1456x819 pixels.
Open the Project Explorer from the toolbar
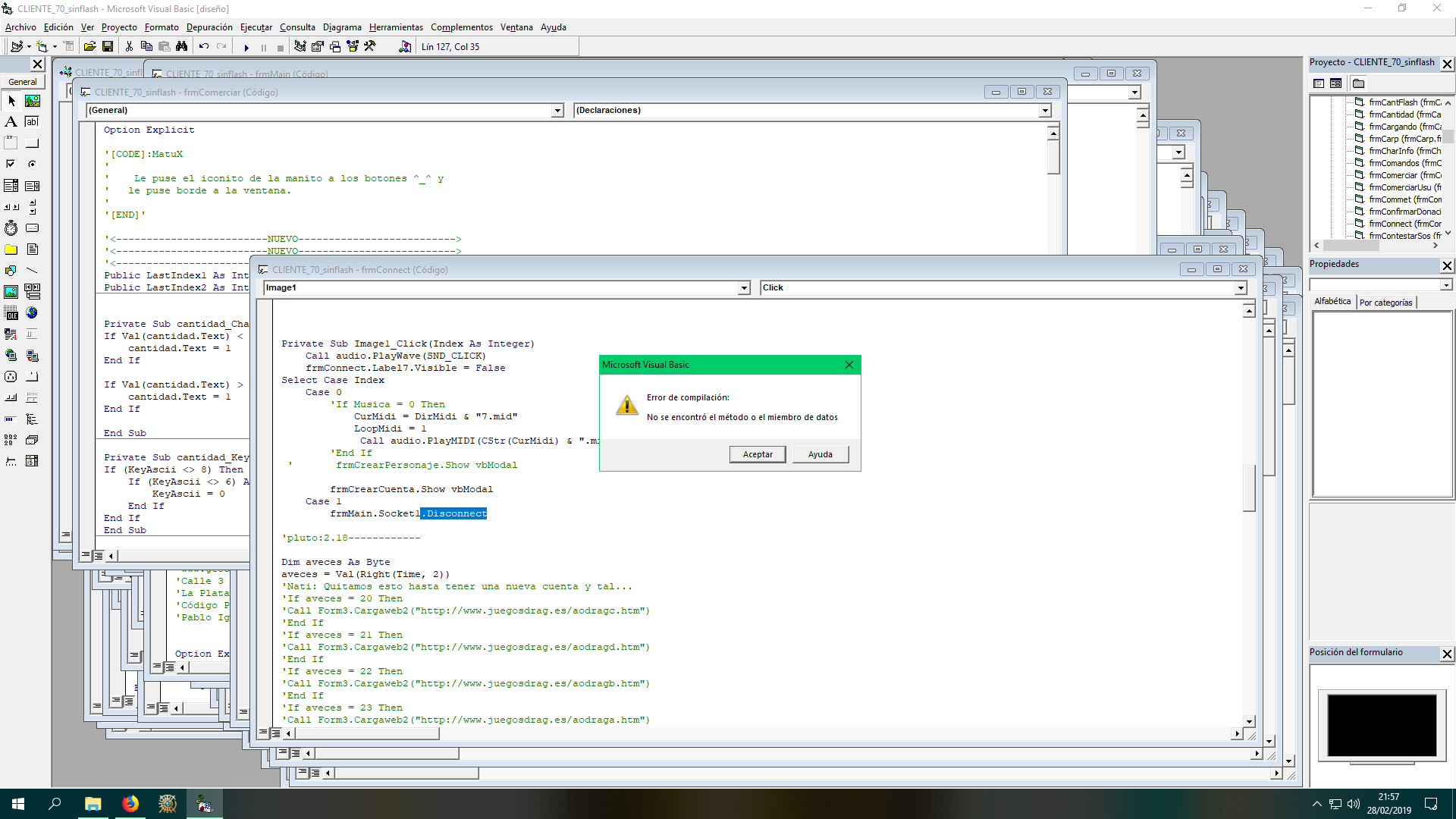(x=300, y=47)
